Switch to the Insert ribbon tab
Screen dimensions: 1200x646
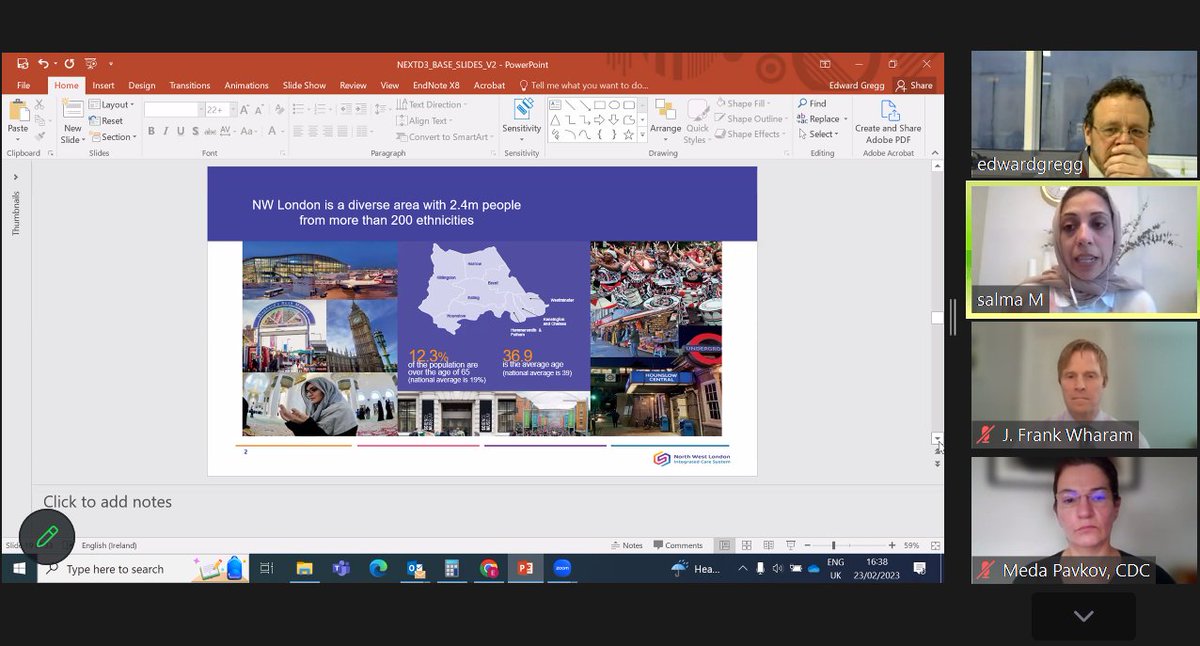103,86
